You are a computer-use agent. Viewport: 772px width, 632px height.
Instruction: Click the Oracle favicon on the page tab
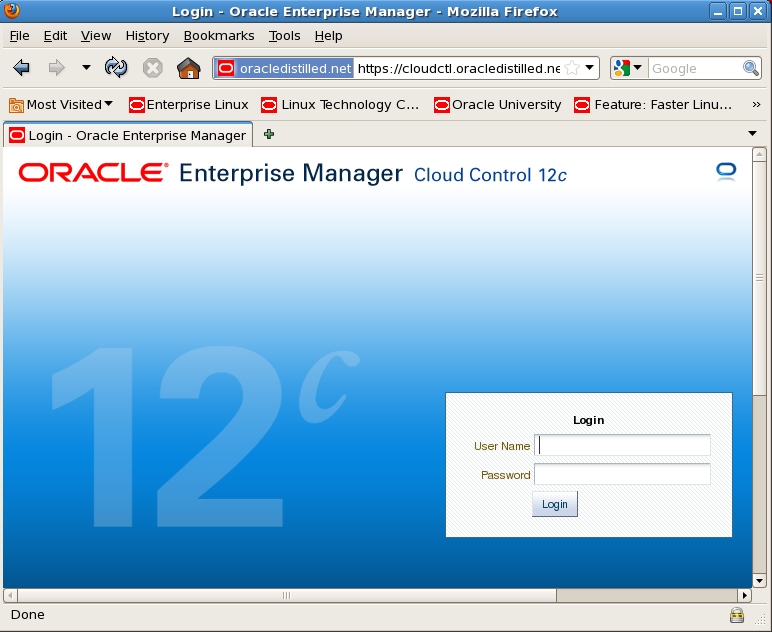pos(17,135)
